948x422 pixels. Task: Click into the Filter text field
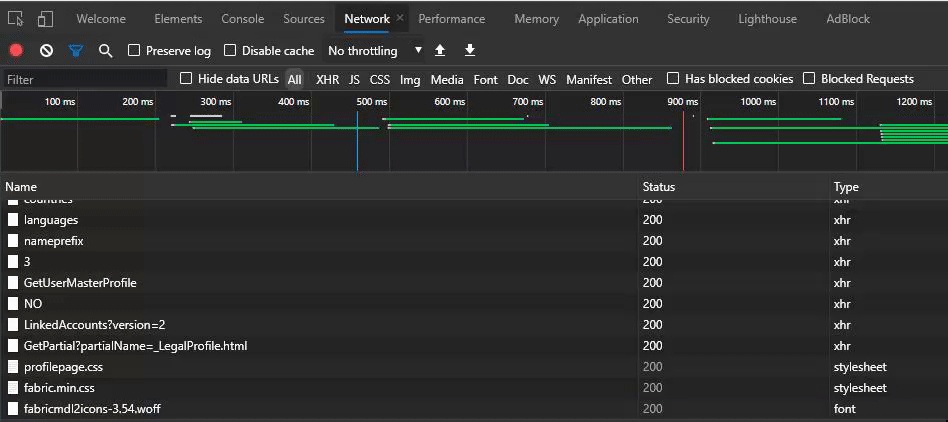(x=85, y=79)
